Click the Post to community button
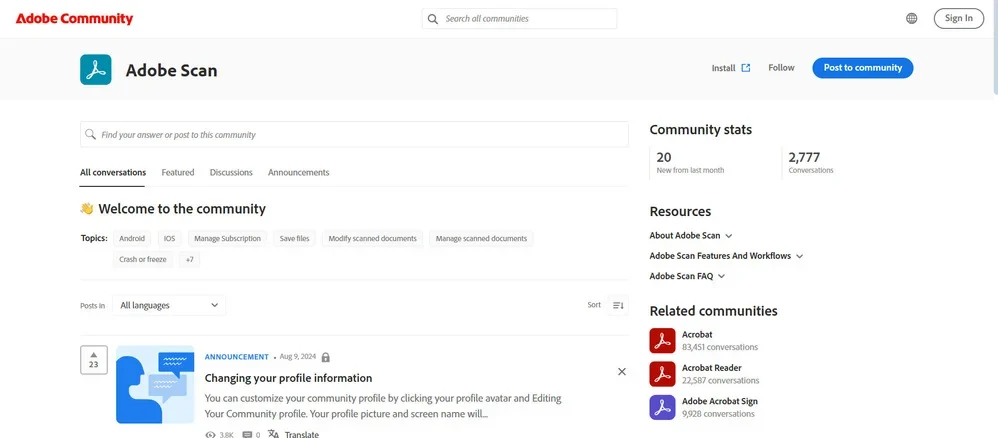998x438 pixels. pyautogui.click(x=862, y=68)
